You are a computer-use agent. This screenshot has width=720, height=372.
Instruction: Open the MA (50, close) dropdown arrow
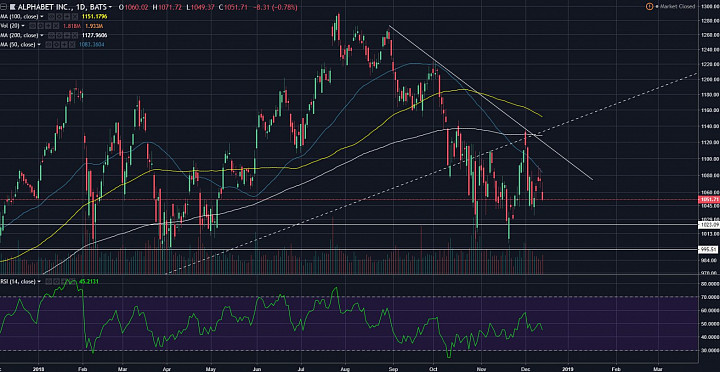(x=39, y=45)
